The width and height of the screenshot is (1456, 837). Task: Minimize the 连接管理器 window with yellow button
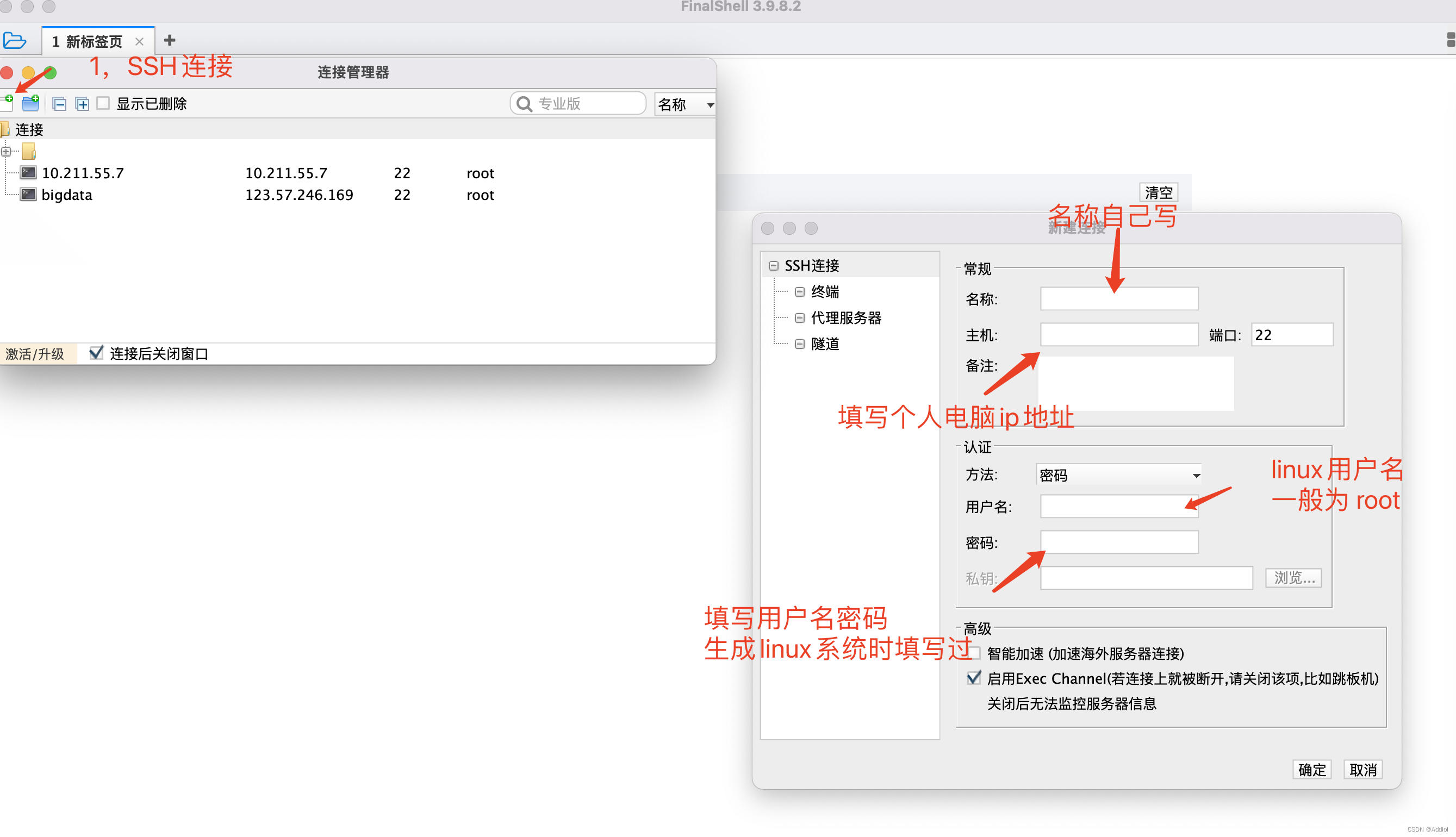[28, 72]
